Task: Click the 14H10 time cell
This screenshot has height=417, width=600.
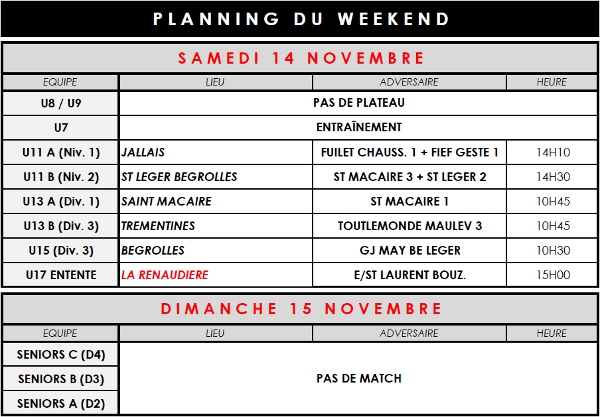Action: click(x=553, y=152)
